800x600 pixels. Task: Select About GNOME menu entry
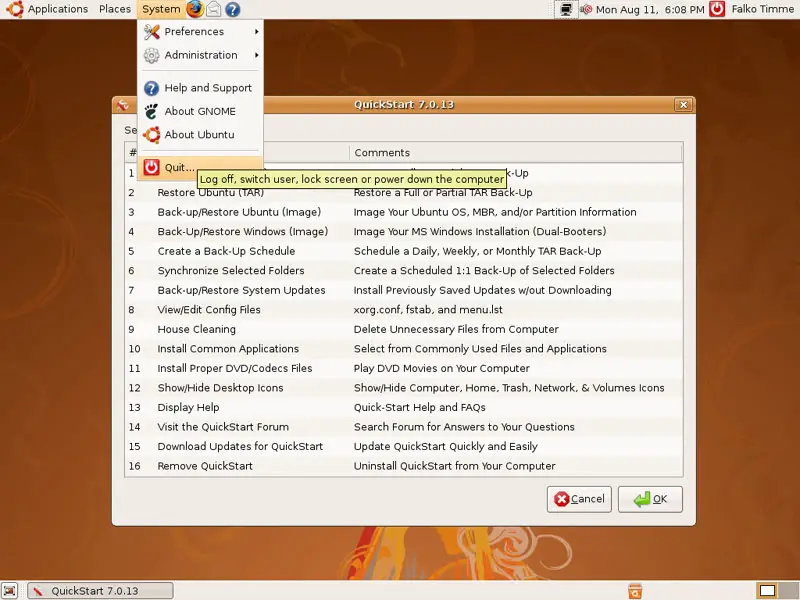(201, 111)
